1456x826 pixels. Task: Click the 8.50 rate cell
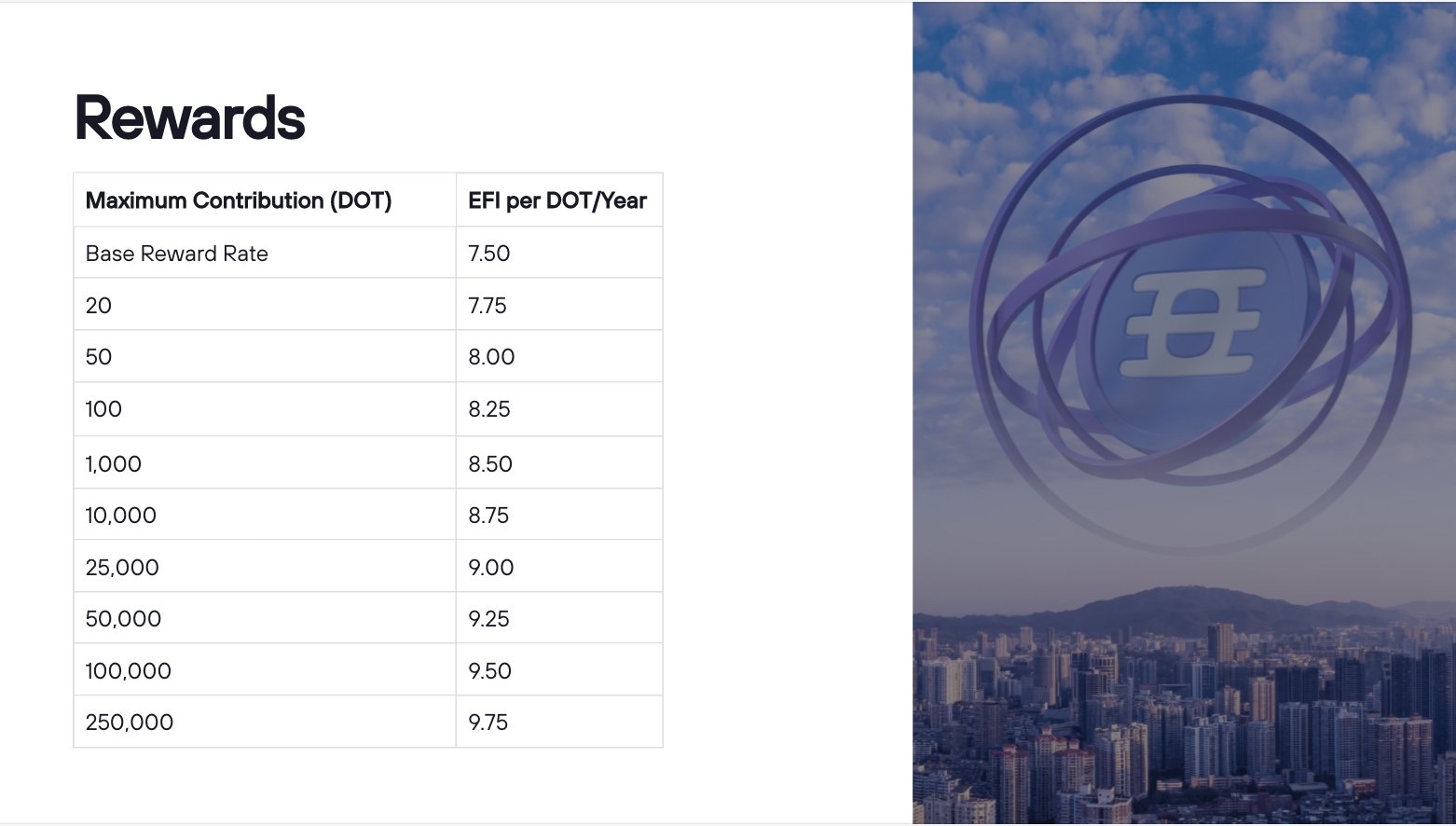point(559,462)
